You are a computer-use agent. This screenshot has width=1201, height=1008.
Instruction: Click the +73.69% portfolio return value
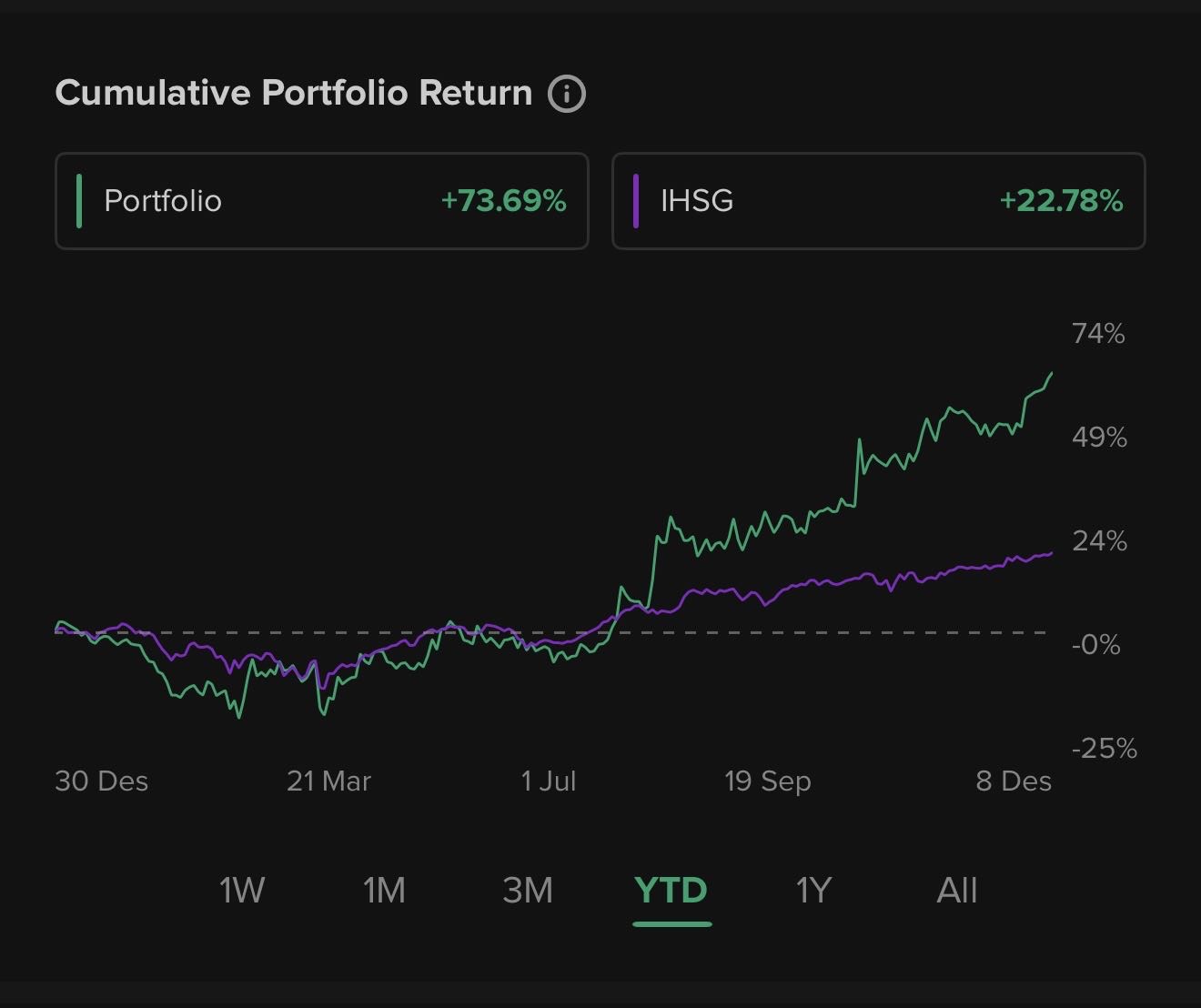(503, 201)
